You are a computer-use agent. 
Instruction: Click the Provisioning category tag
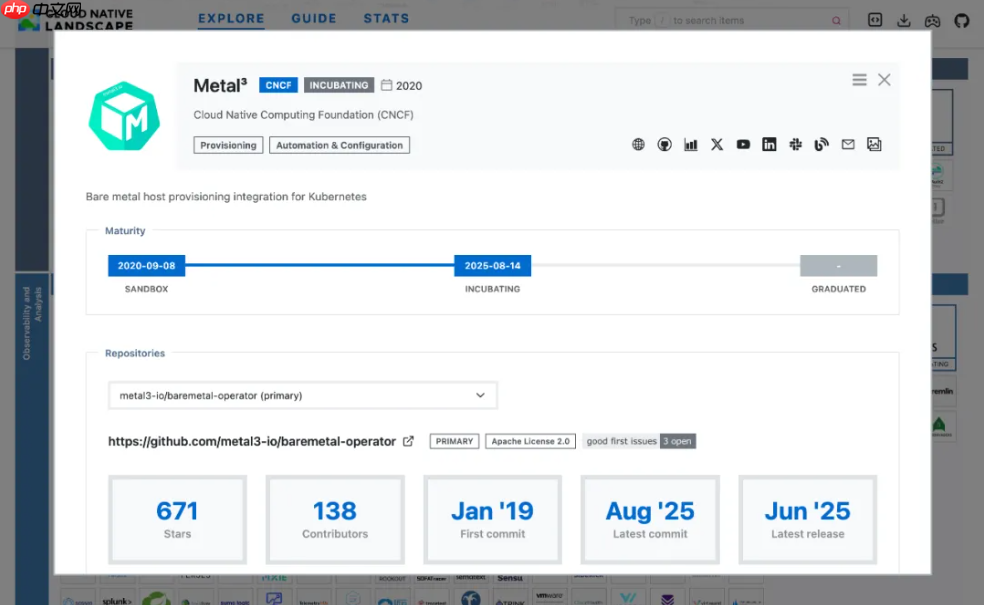point(228,145)
